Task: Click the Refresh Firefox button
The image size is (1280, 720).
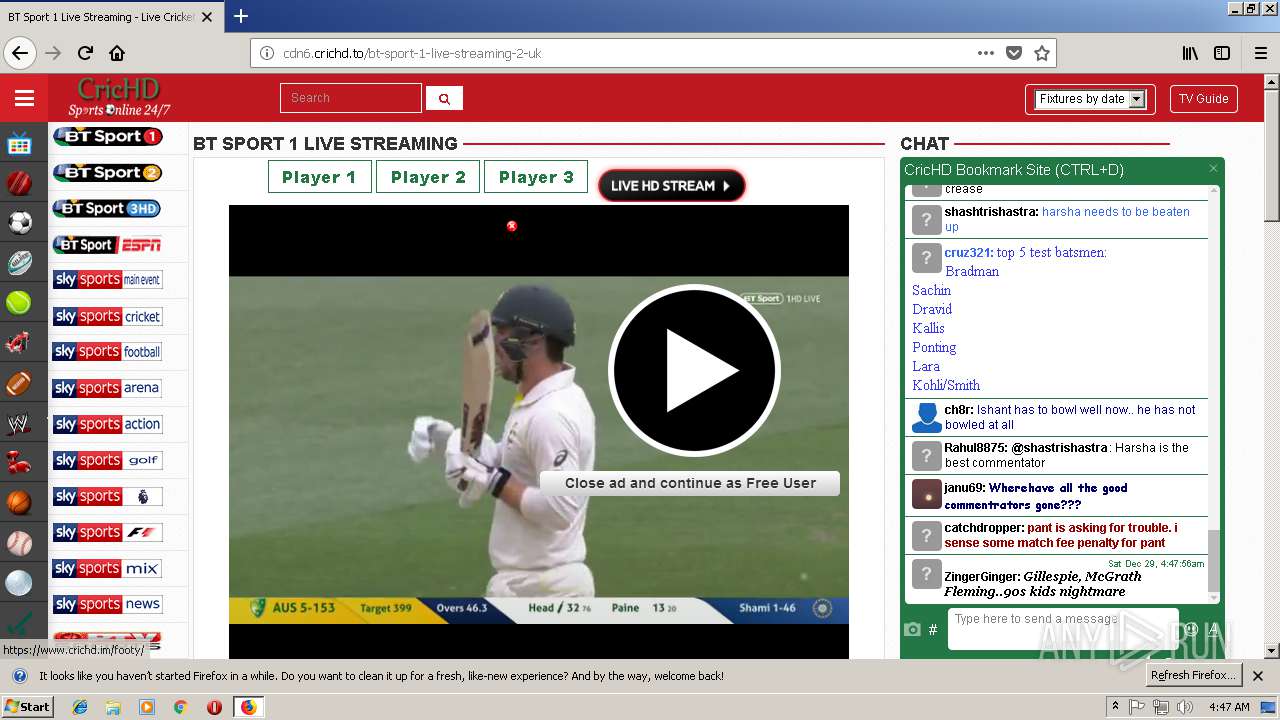Action: pos(1193,675)
